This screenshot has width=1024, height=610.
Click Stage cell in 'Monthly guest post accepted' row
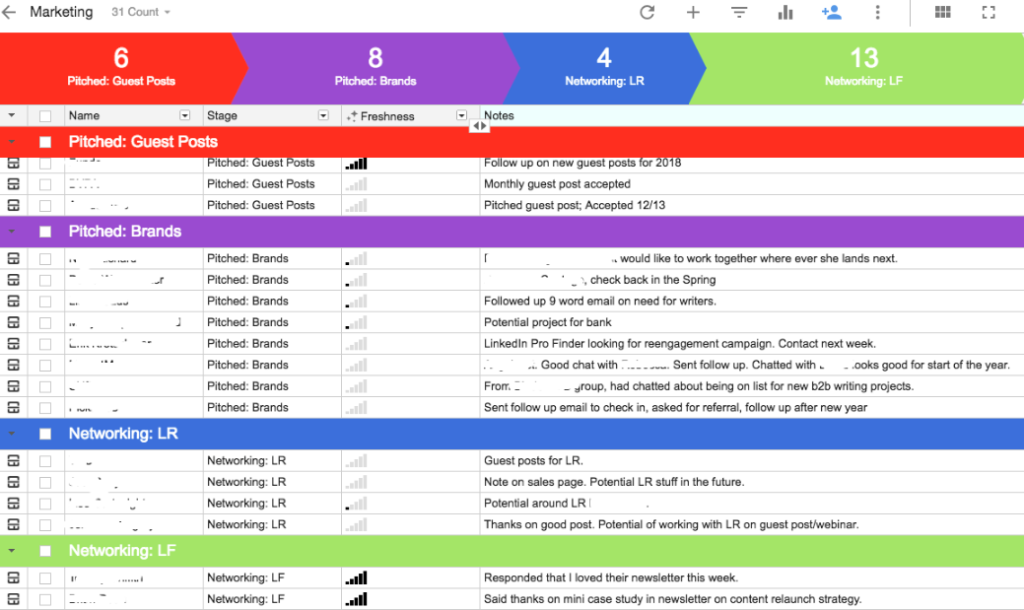coord(272,184)
